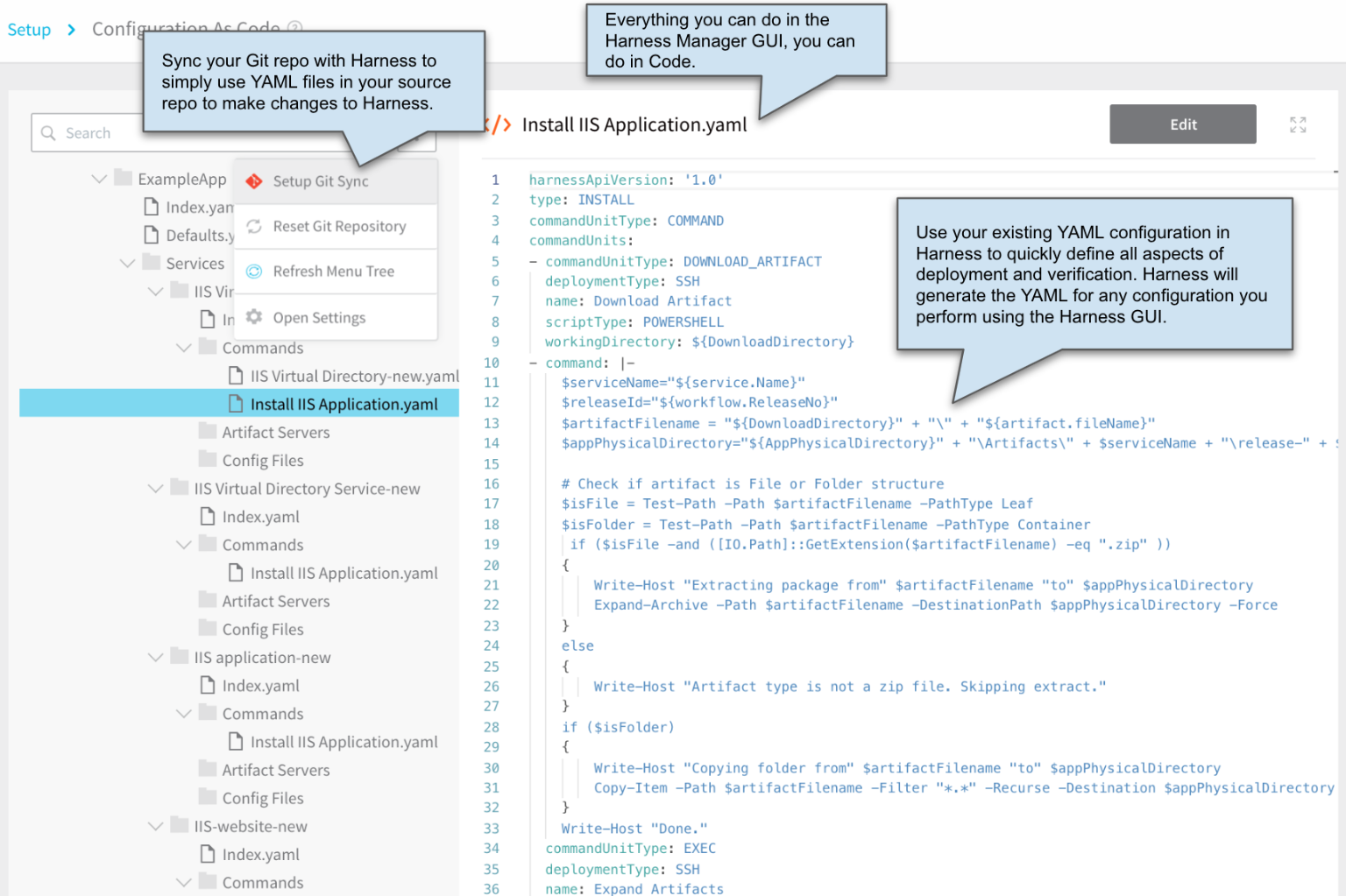Viewport: 1346px width, 896px height.
Task: Click code line 'type: INSTALL'
Action: pos(581,200)
